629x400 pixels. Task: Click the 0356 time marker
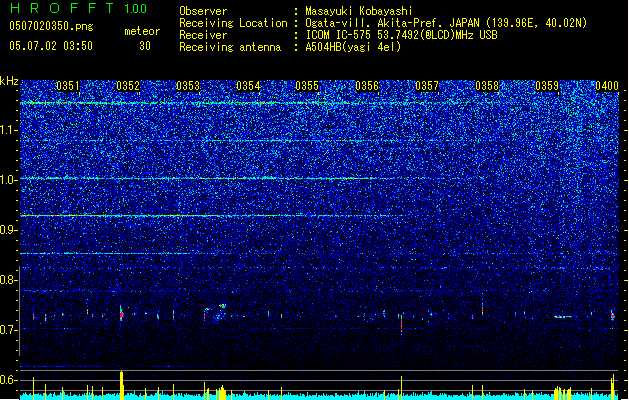click(x=367, y=86)
